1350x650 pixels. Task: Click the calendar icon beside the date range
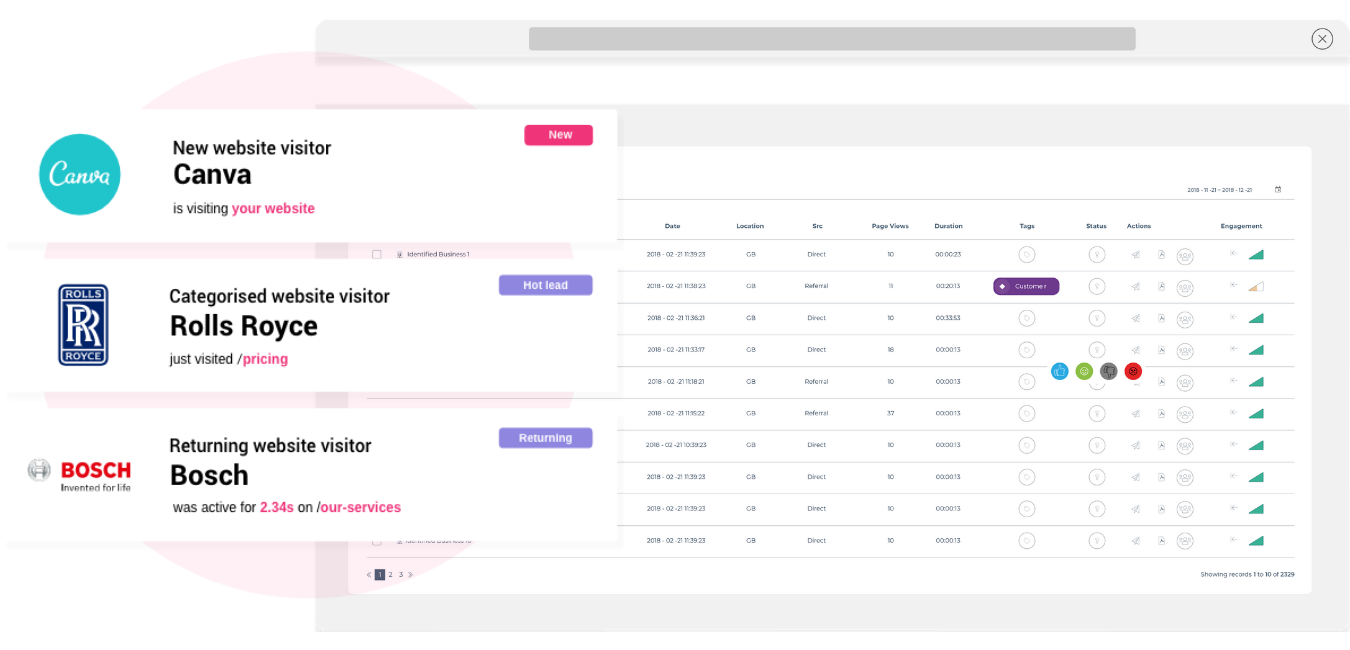click(1278, 189)
